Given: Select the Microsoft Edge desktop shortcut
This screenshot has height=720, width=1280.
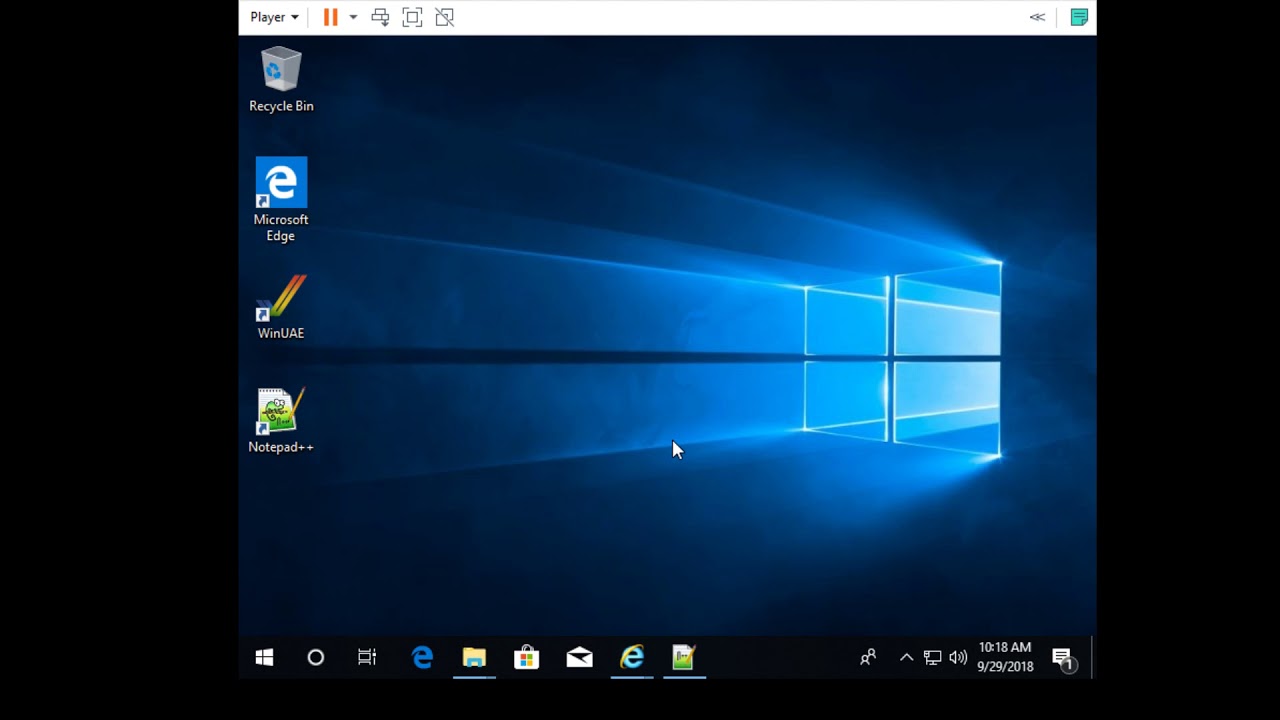Looking at the screenshot, I should (x=281, y=200).
